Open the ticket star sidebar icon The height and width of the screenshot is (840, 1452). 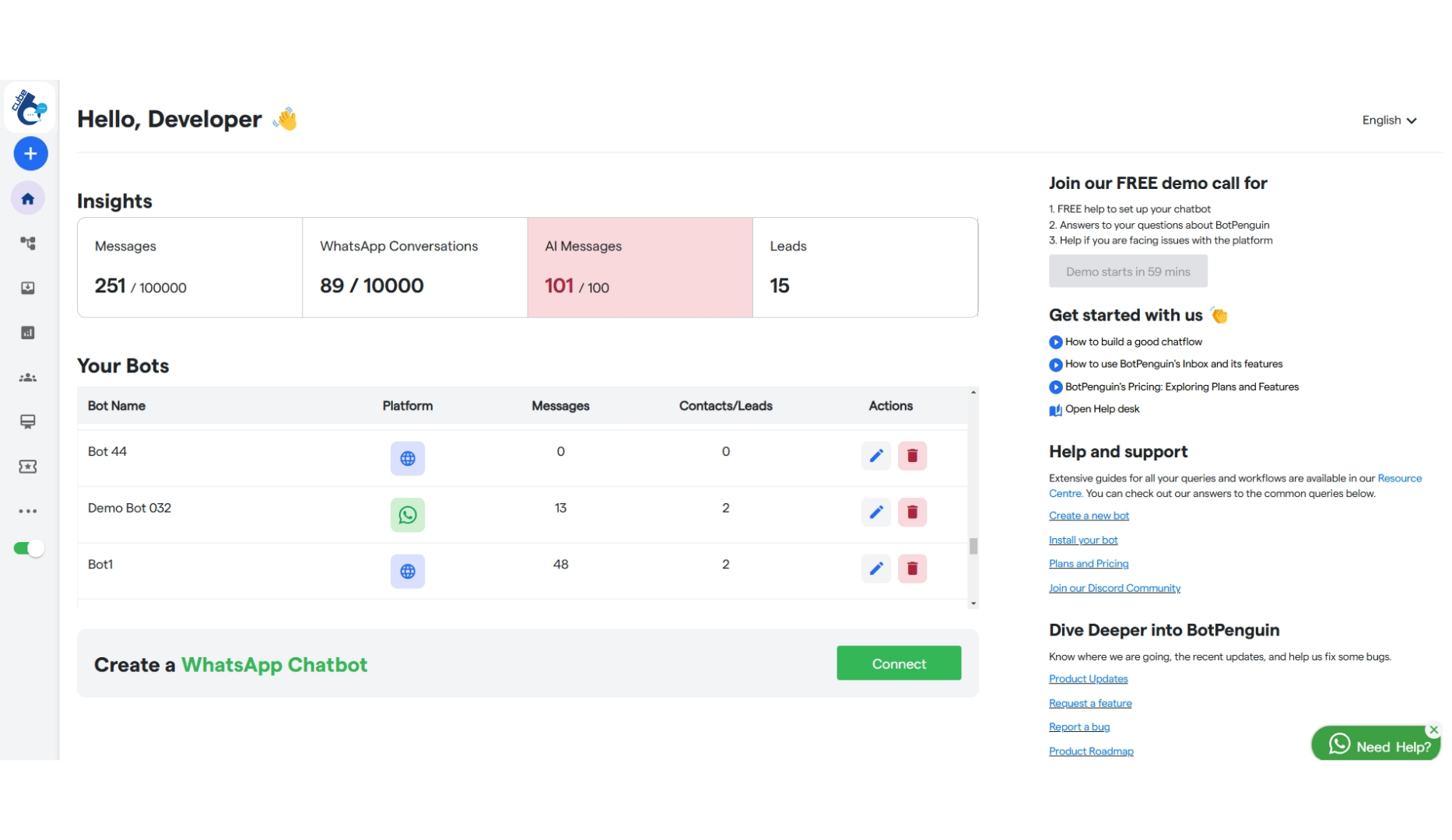(28, 467)
